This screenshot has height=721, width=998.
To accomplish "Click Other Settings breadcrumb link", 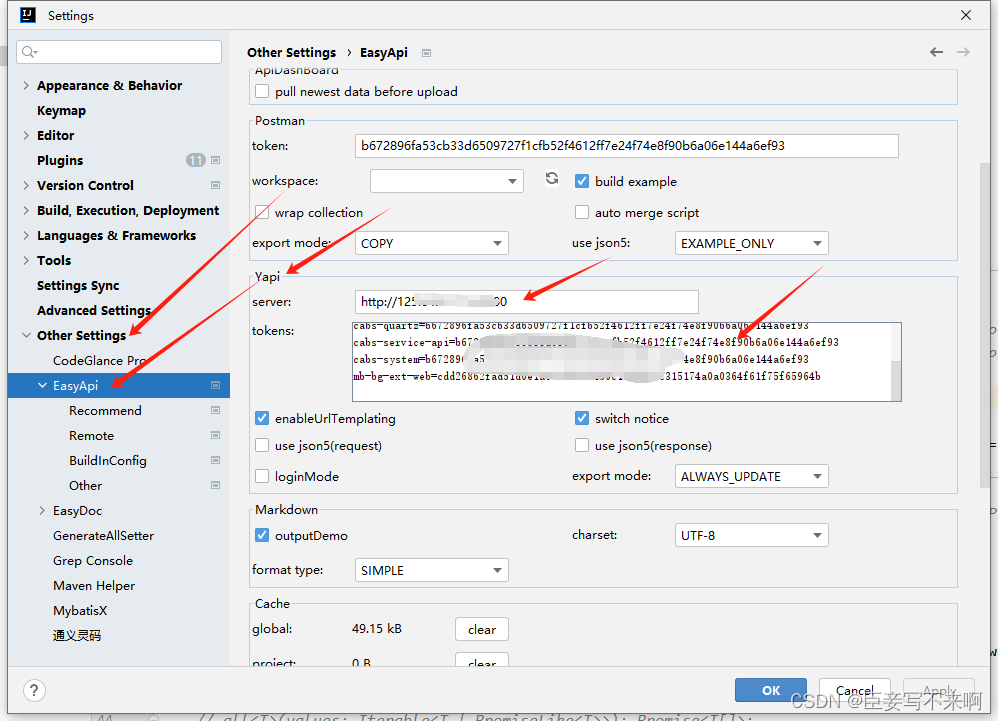I will [292, 52].
